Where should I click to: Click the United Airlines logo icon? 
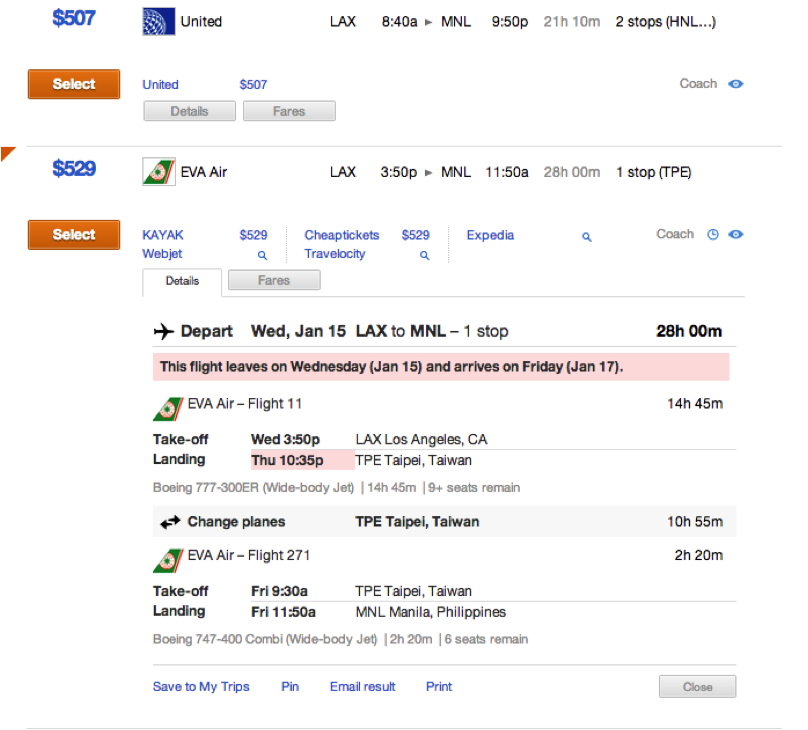click(159, 21)
